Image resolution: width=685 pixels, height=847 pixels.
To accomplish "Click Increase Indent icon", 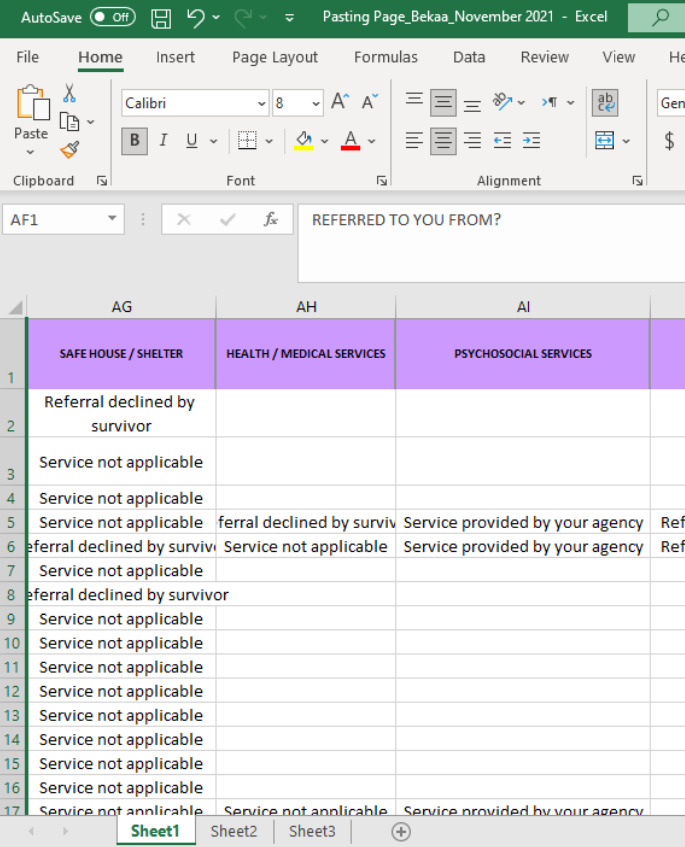I will (532, 141).
